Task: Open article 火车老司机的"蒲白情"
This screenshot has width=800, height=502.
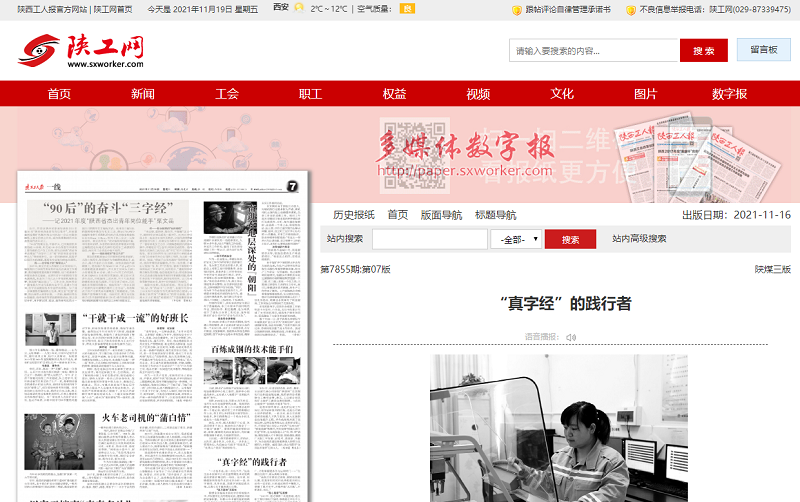Action: click(145, 418)
